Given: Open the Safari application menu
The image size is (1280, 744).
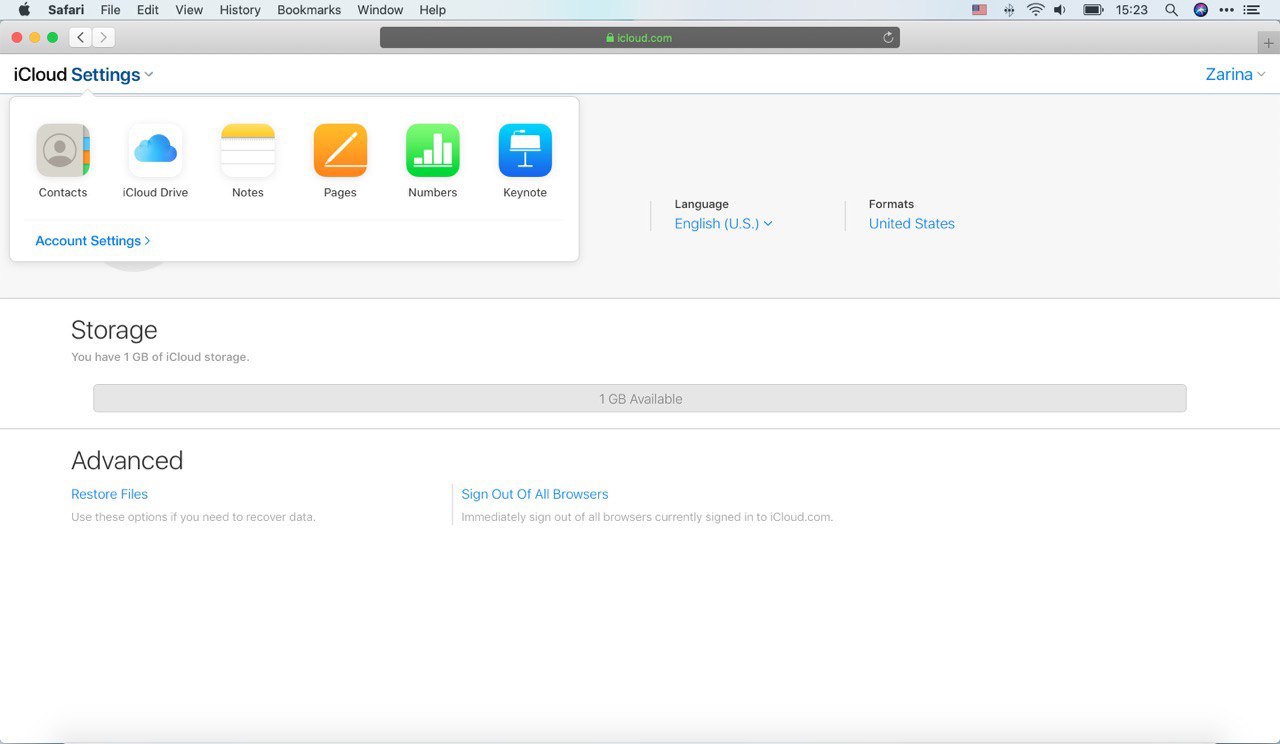Looking at the screenshot, I should (x=66, y=10).
